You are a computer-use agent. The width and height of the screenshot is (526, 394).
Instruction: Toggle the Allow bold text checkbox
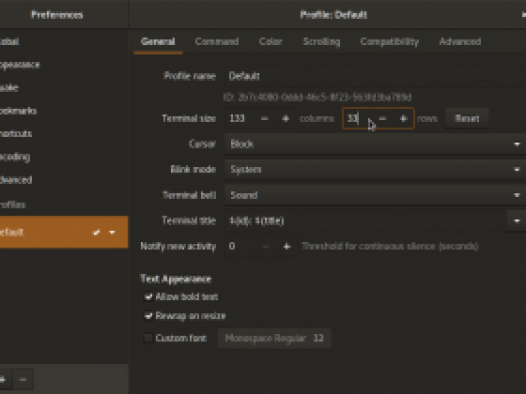(148, 297)
